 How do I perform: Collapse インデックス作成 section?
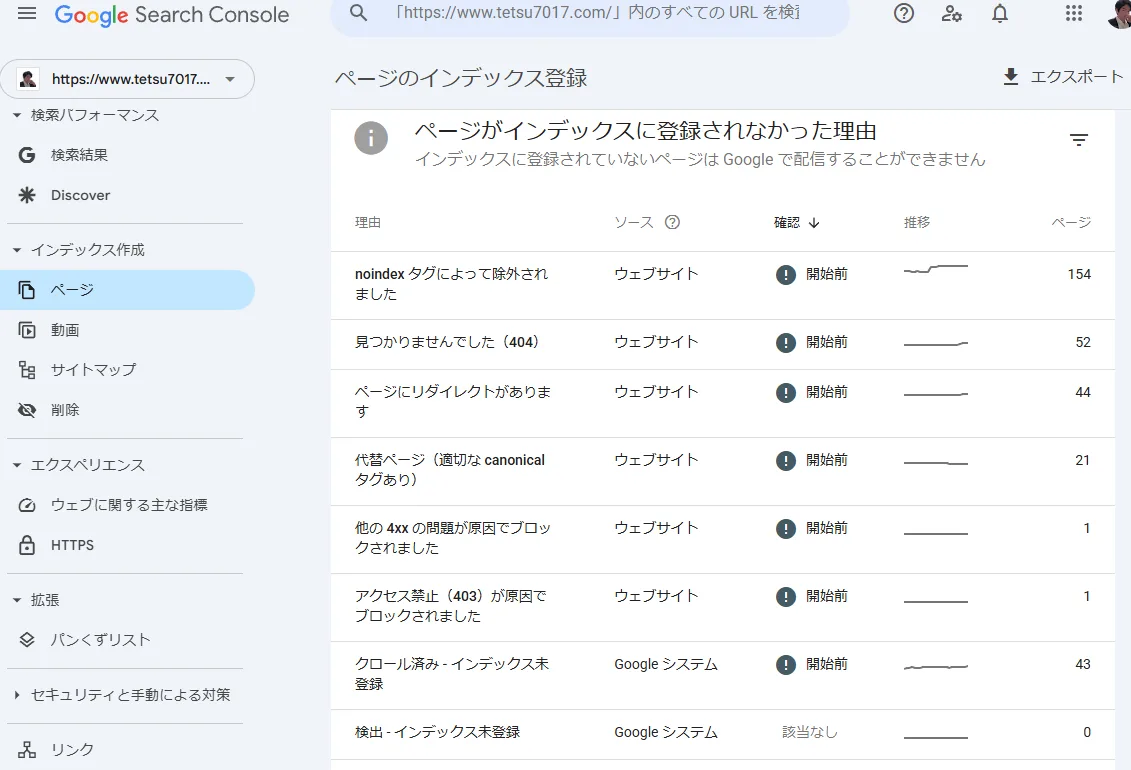17,250
